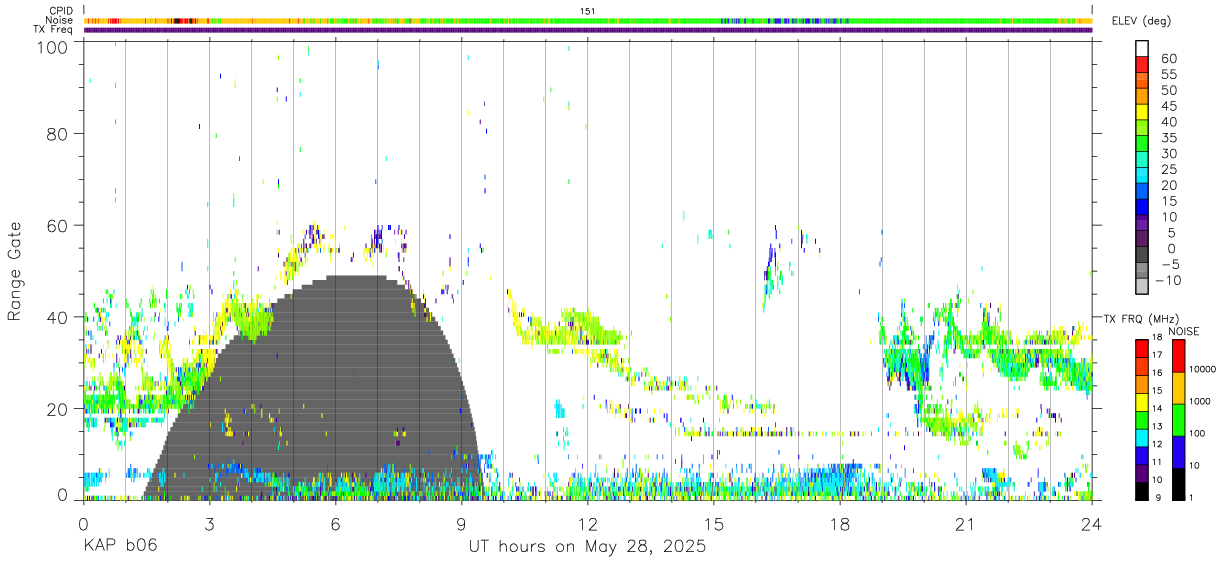Click the '40' tick on the Range Gate axis
The image size is (1228, 567).
point(57,317)
